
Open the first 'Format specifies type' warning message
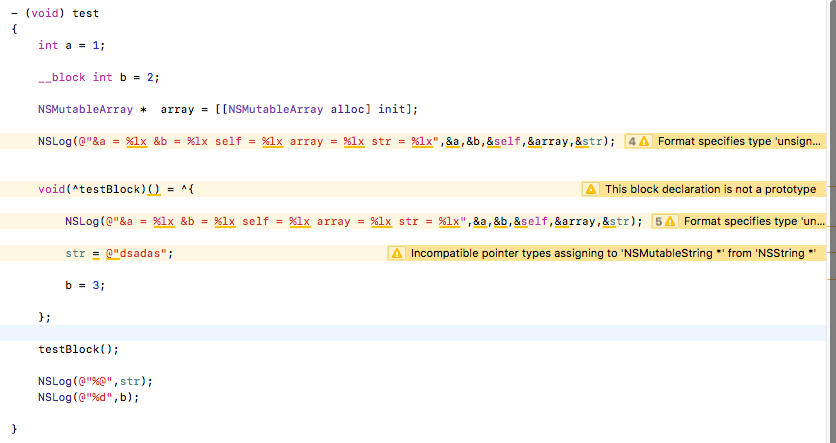point(740,142)
